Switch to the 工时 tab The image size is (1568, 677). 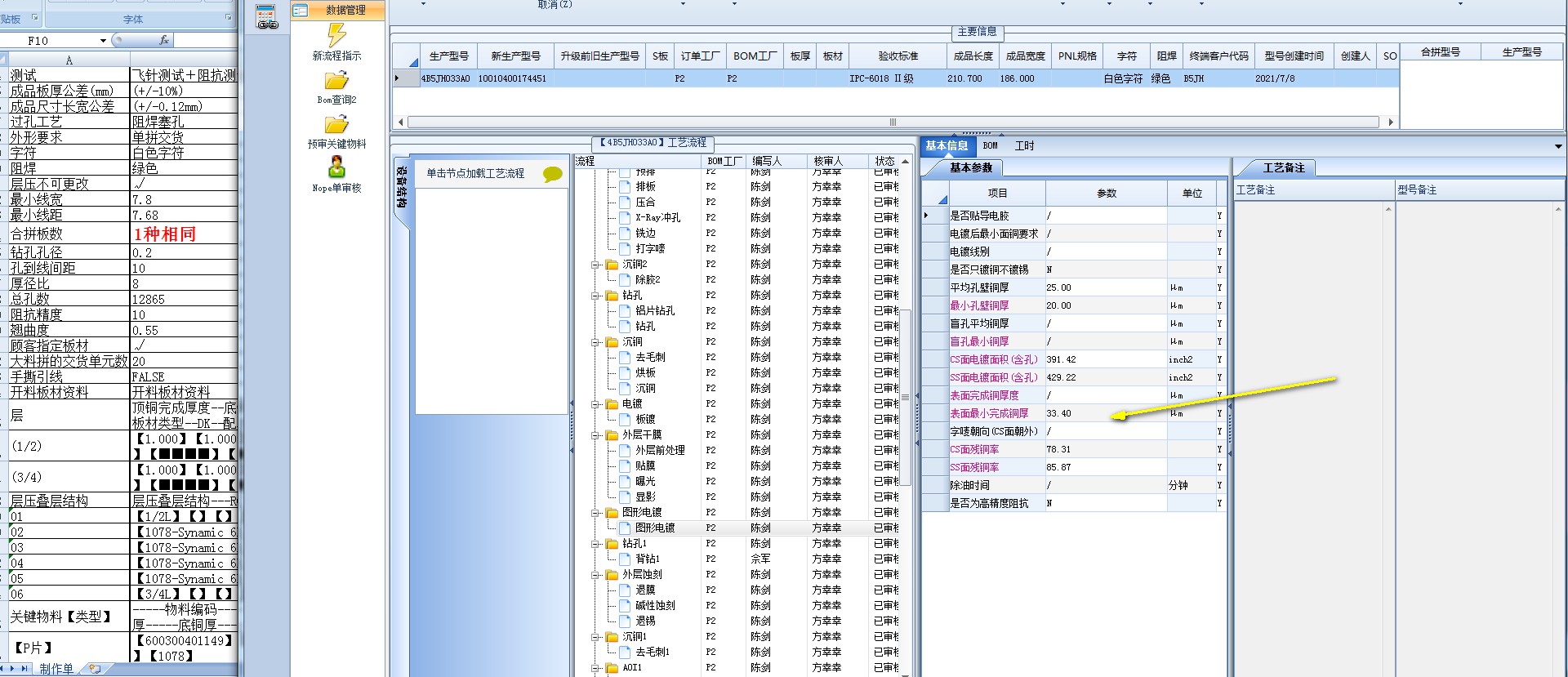[1024, 146]
